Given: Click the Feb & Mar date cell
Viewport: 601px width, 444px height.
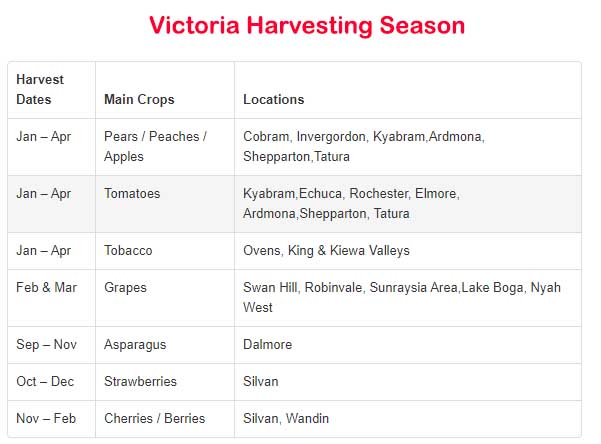Looking at the screenshot, I should 51,298.
